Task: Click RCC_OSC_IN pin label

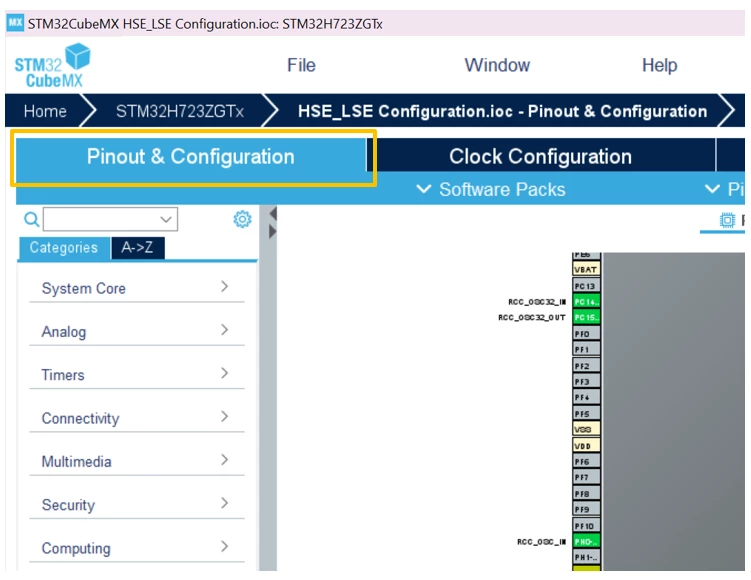Action: tap(541, 542)
